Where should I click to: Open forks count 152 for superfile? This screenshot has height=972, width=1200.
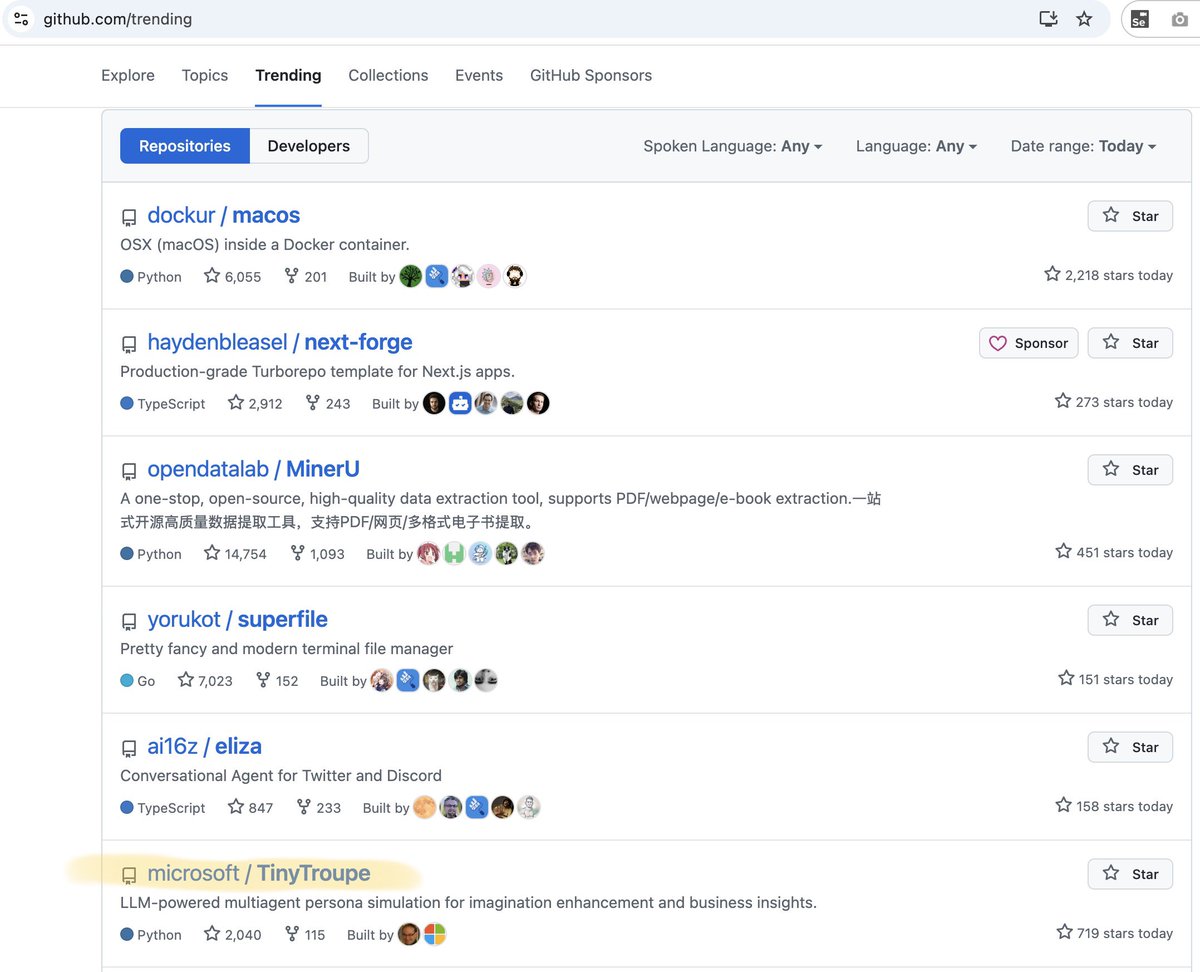pyautogui.click(x=277, y=680)
